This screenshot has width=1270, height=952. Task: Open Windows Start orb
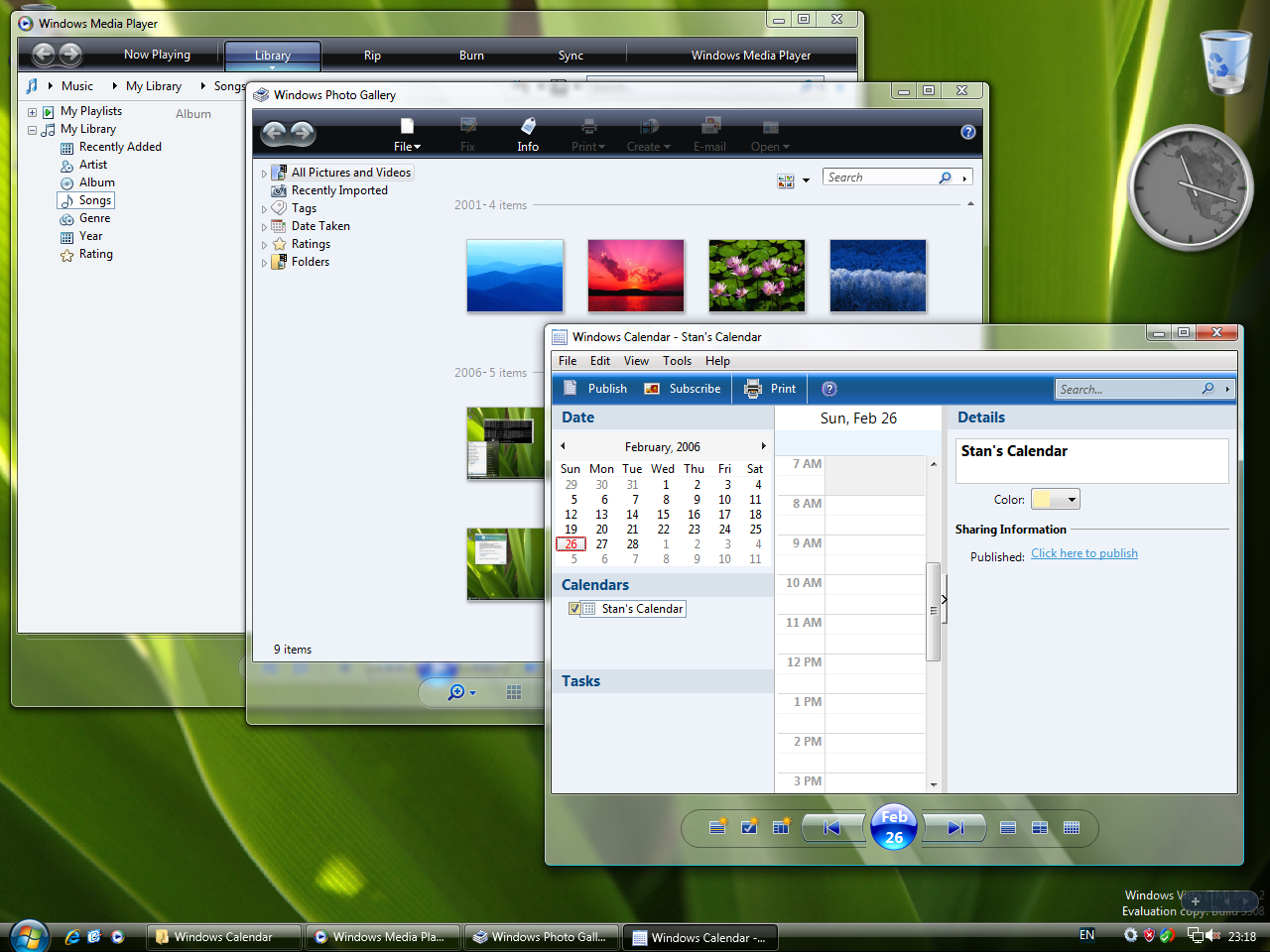(30, 935)
